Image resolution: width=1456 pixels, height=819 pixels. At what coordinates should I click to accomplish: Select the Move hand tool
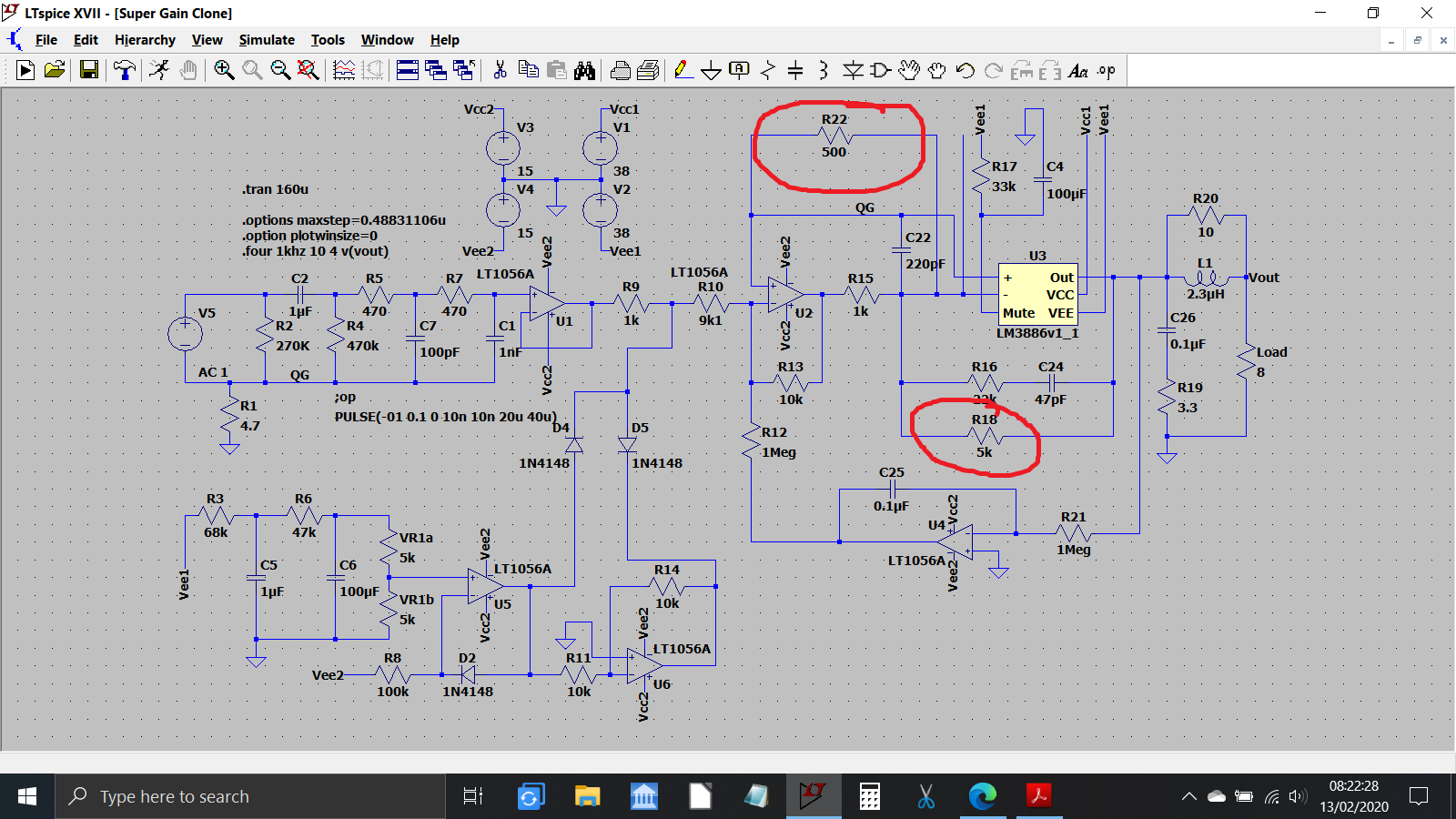tap(909, 70)
